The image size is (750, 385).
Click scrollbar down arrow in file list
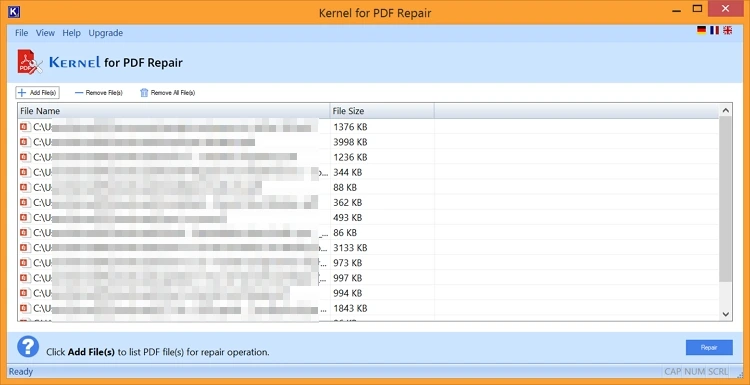[x=726, y=314]
